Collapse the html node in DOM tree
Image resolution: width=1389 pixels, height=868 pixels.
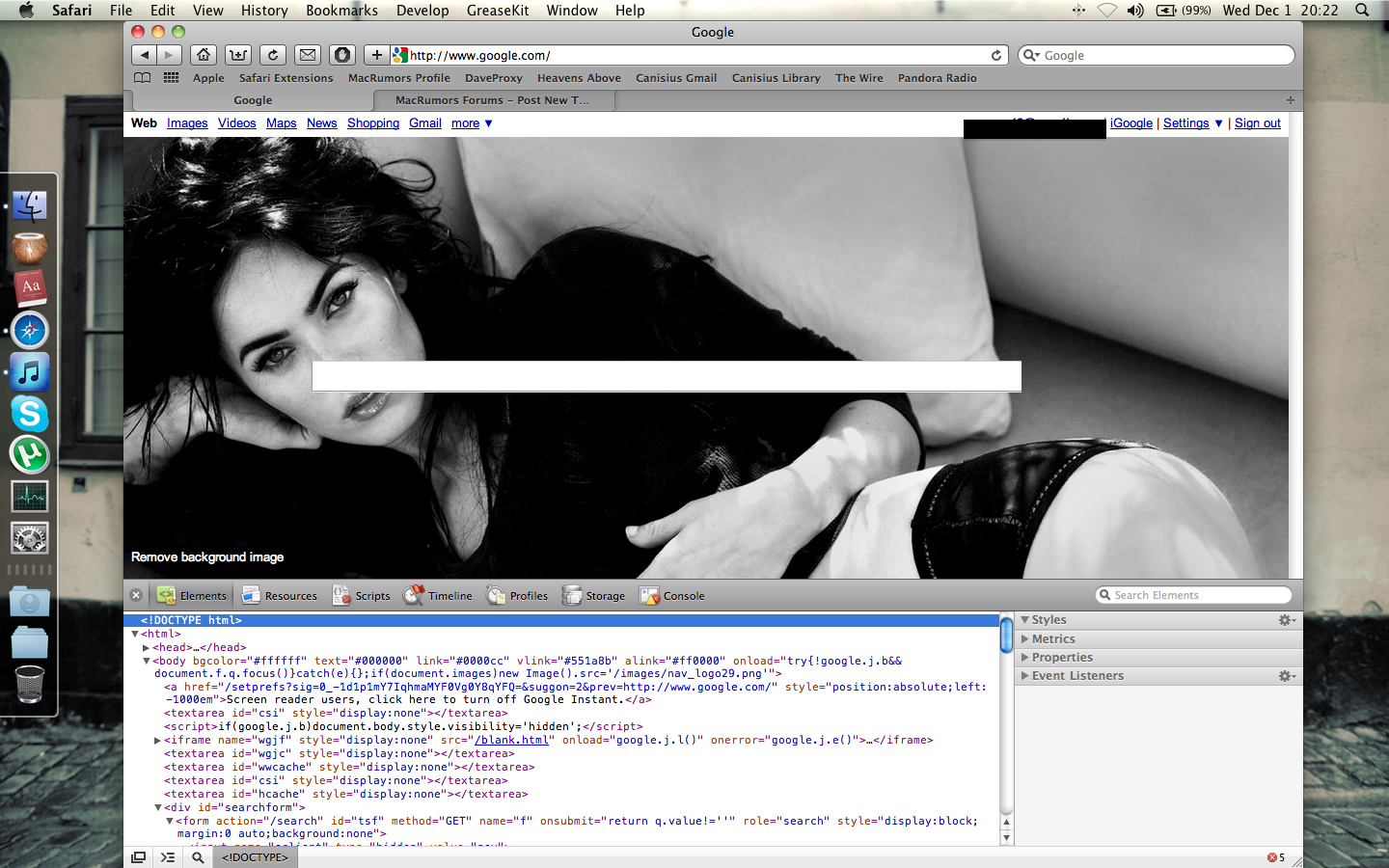click(x=135, y=634)
